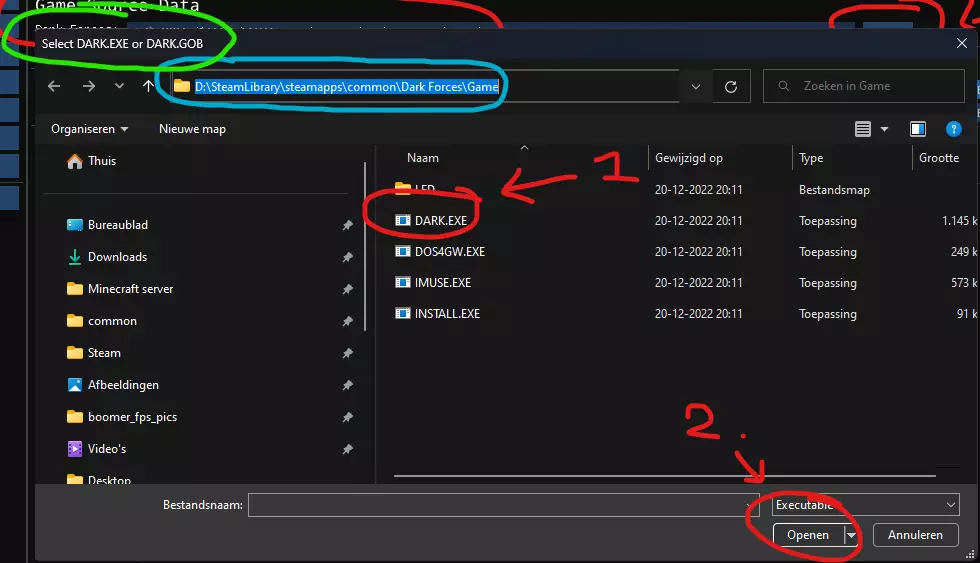Go up one folder level arrow
Image resolution: width=980 pixels, height=563 pixels.
148,86
